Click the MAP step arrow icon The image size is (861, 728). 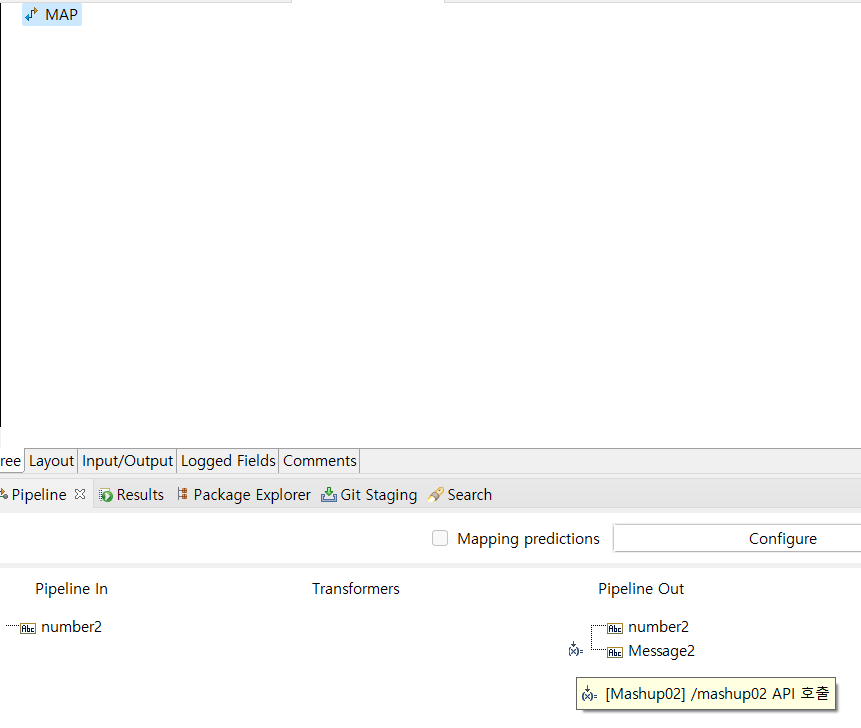31,15
